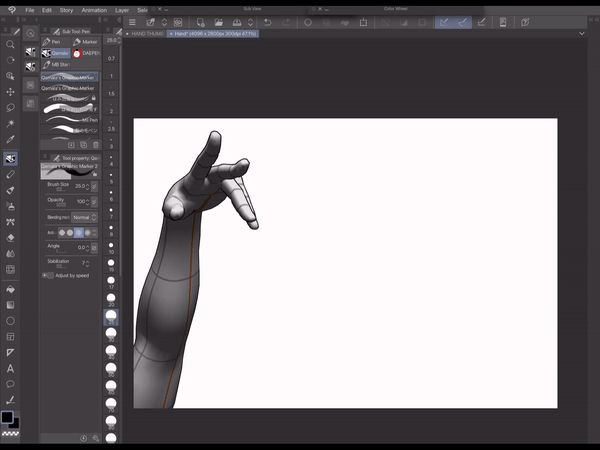Select the Text tool
This screenshot has width=600, height=450.
point(10,368)
